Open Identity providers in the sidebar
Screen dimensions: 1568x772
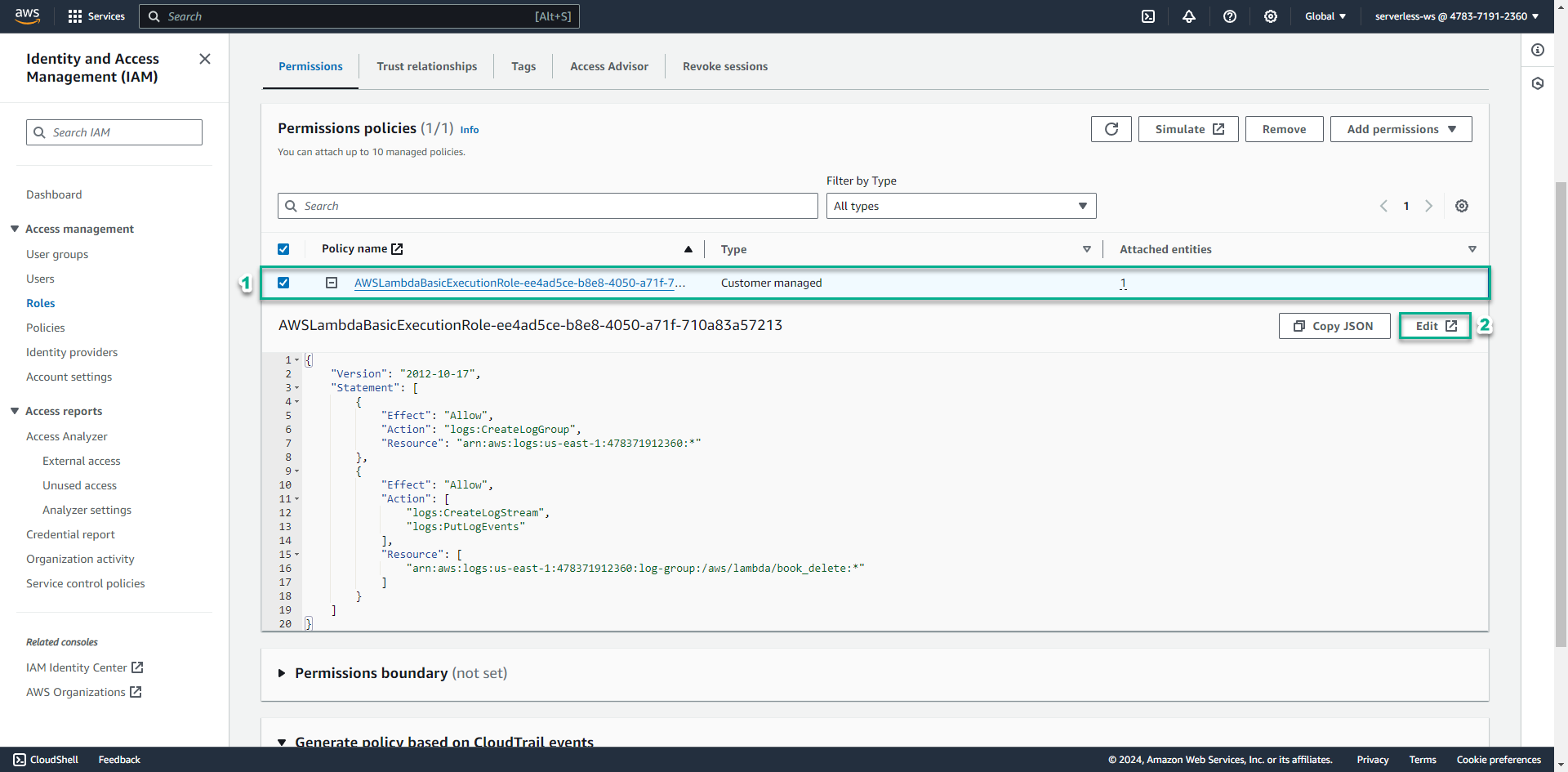point(72,352)
